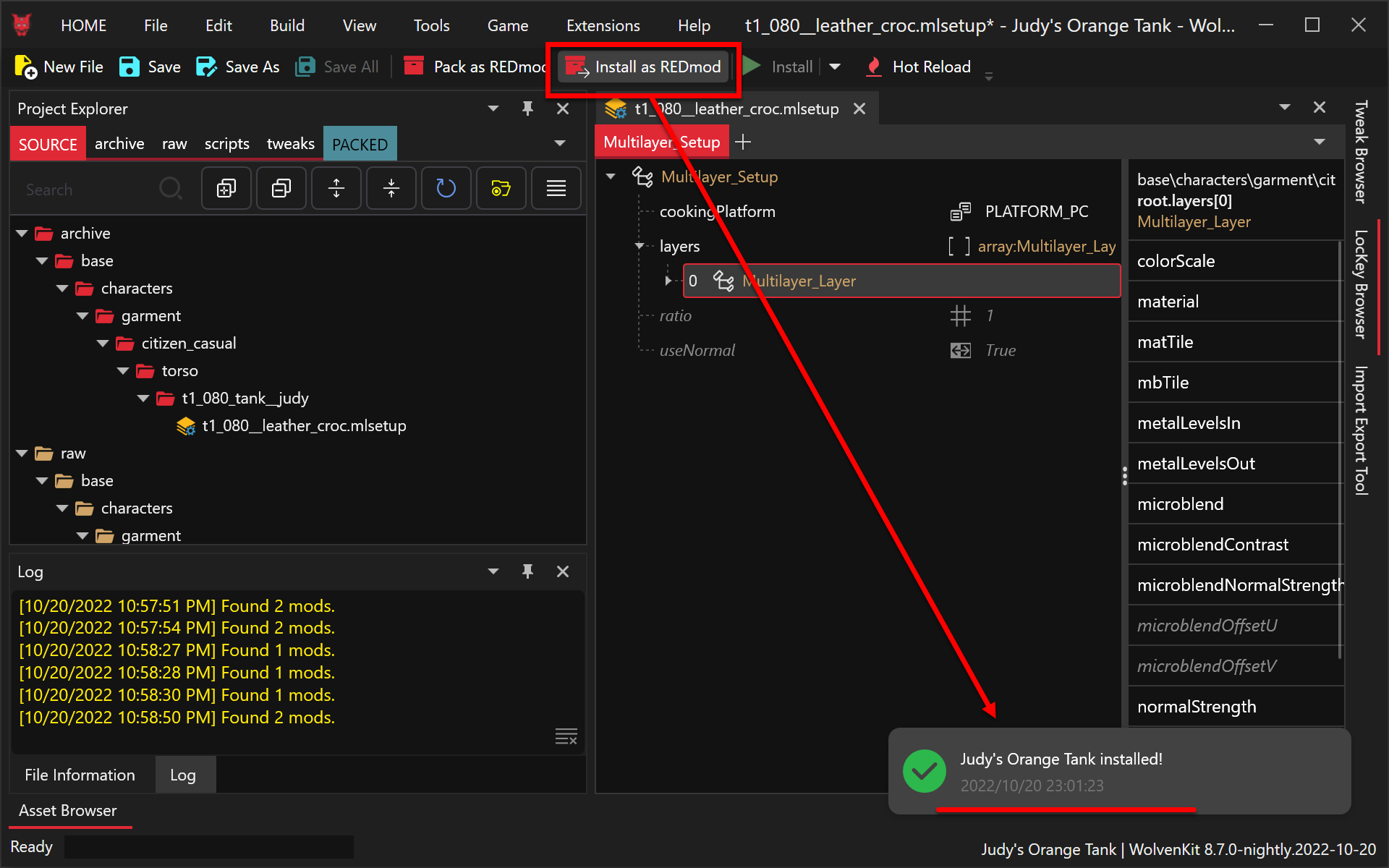Open toolbar overflow options arrow
1389x868 pixels.
[988, 75]
